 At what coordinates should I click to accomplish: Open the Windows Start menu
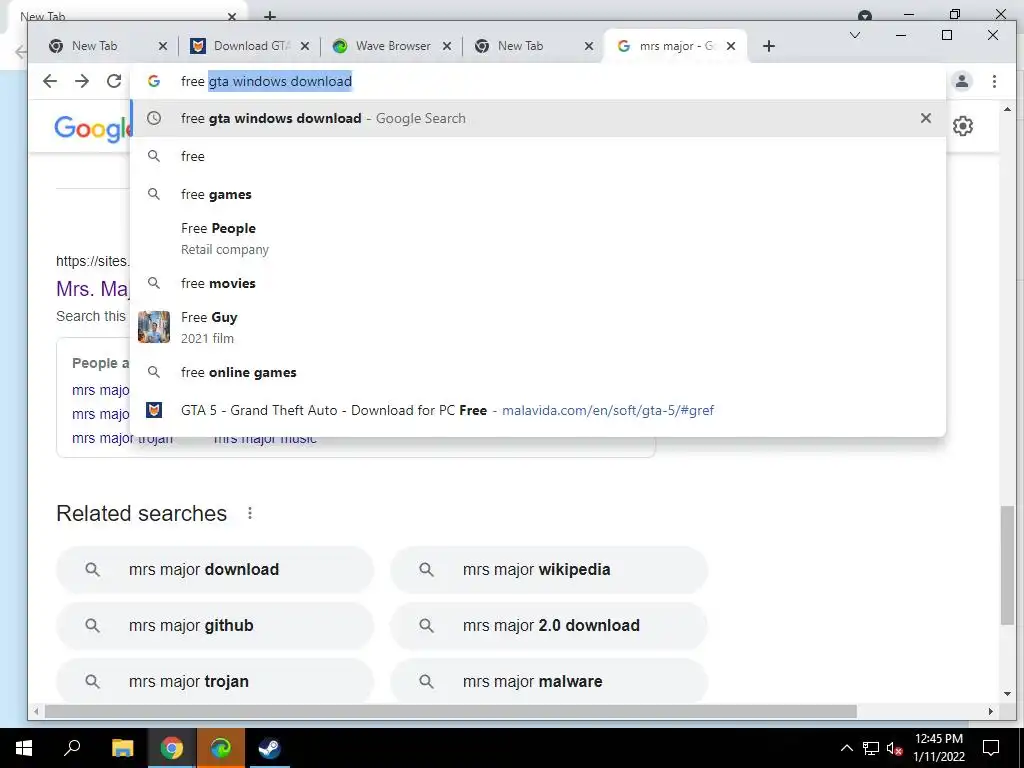tap(24, 748)
